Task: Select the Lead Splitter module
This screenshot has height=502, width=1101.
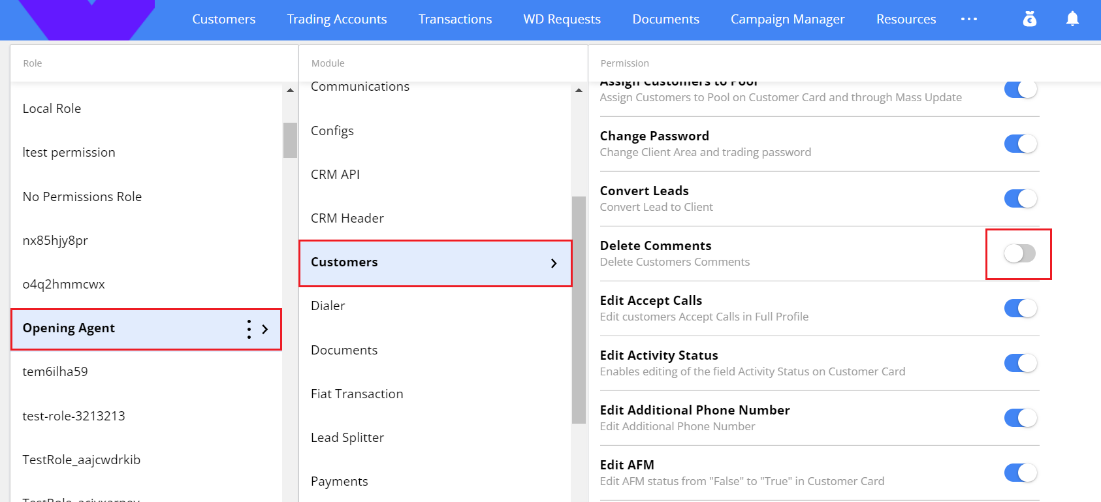Action: click(347, 438)
